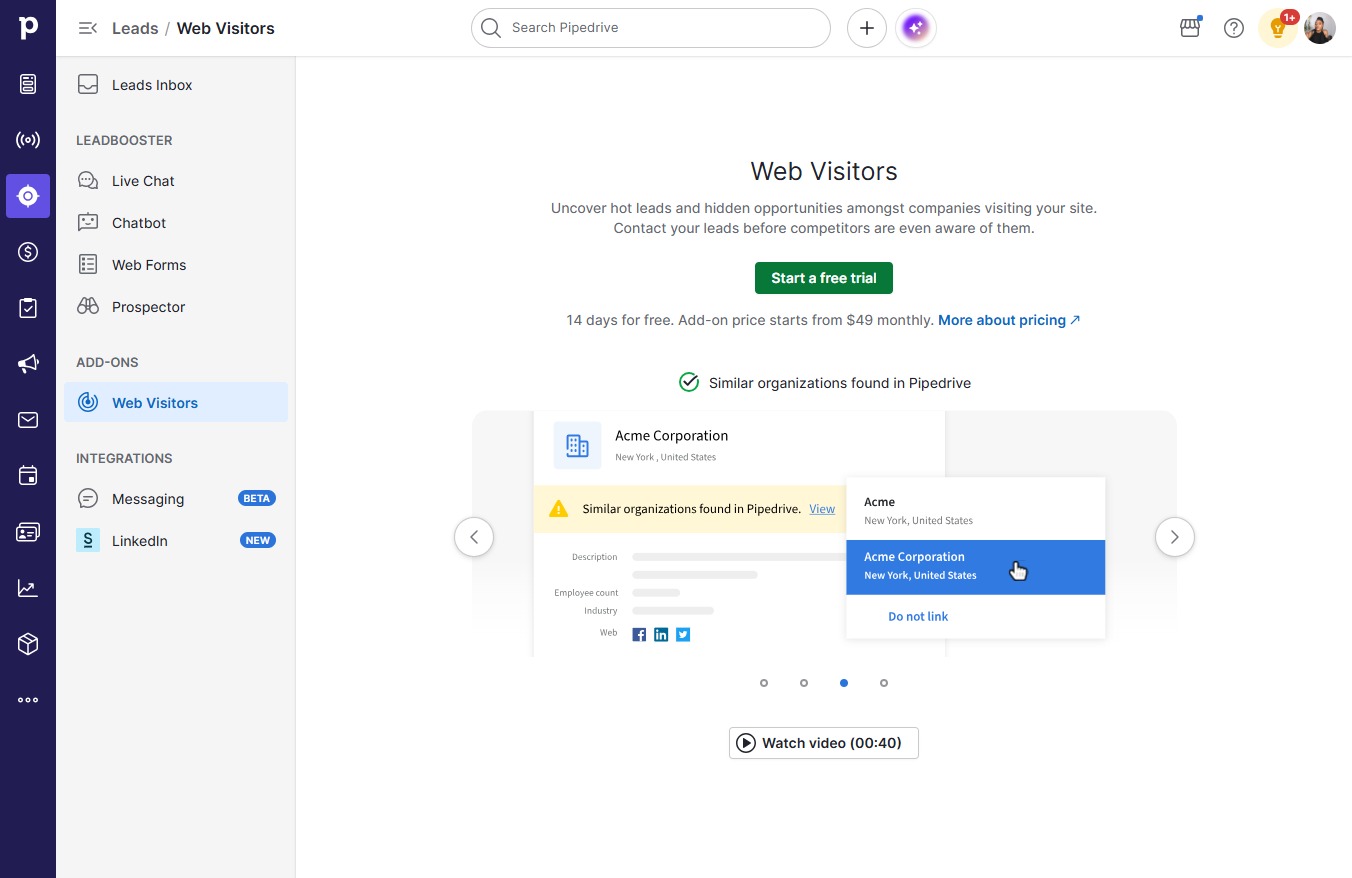Click the NEW badge next to LinkedIn
The height and width of the screenshot is (878, 1352).
pos(258,540)
